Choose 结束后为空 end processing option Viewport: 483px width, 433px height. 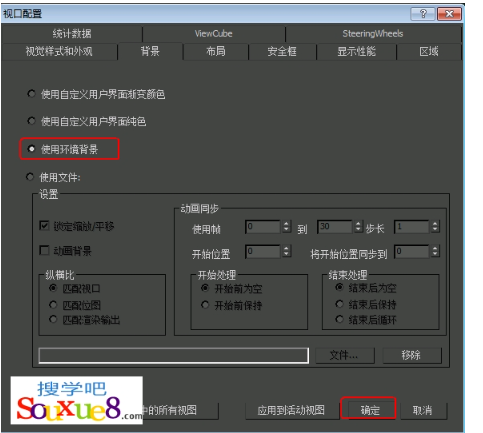tap(339, 287)
